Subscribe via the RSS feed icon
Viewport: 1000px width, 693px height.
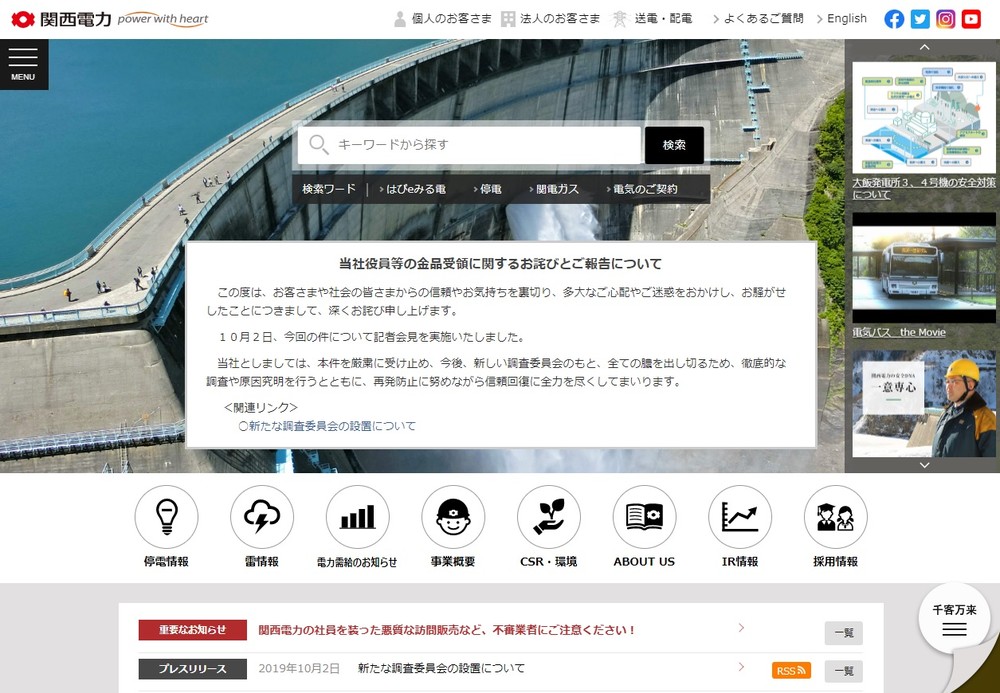point(789,669)
